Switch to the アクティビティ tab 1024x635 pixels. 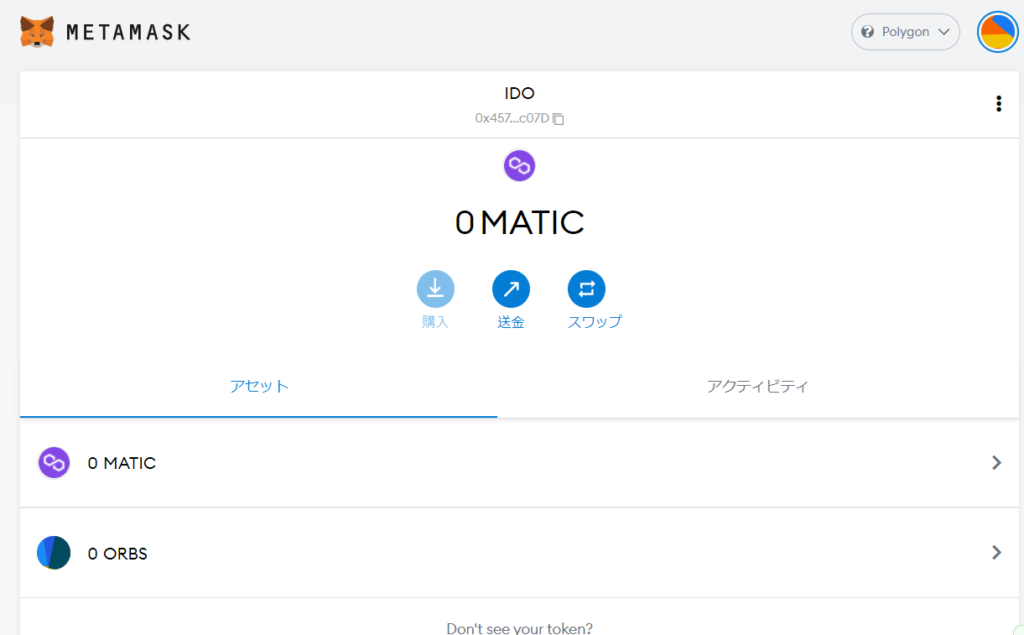pos(757,386)
